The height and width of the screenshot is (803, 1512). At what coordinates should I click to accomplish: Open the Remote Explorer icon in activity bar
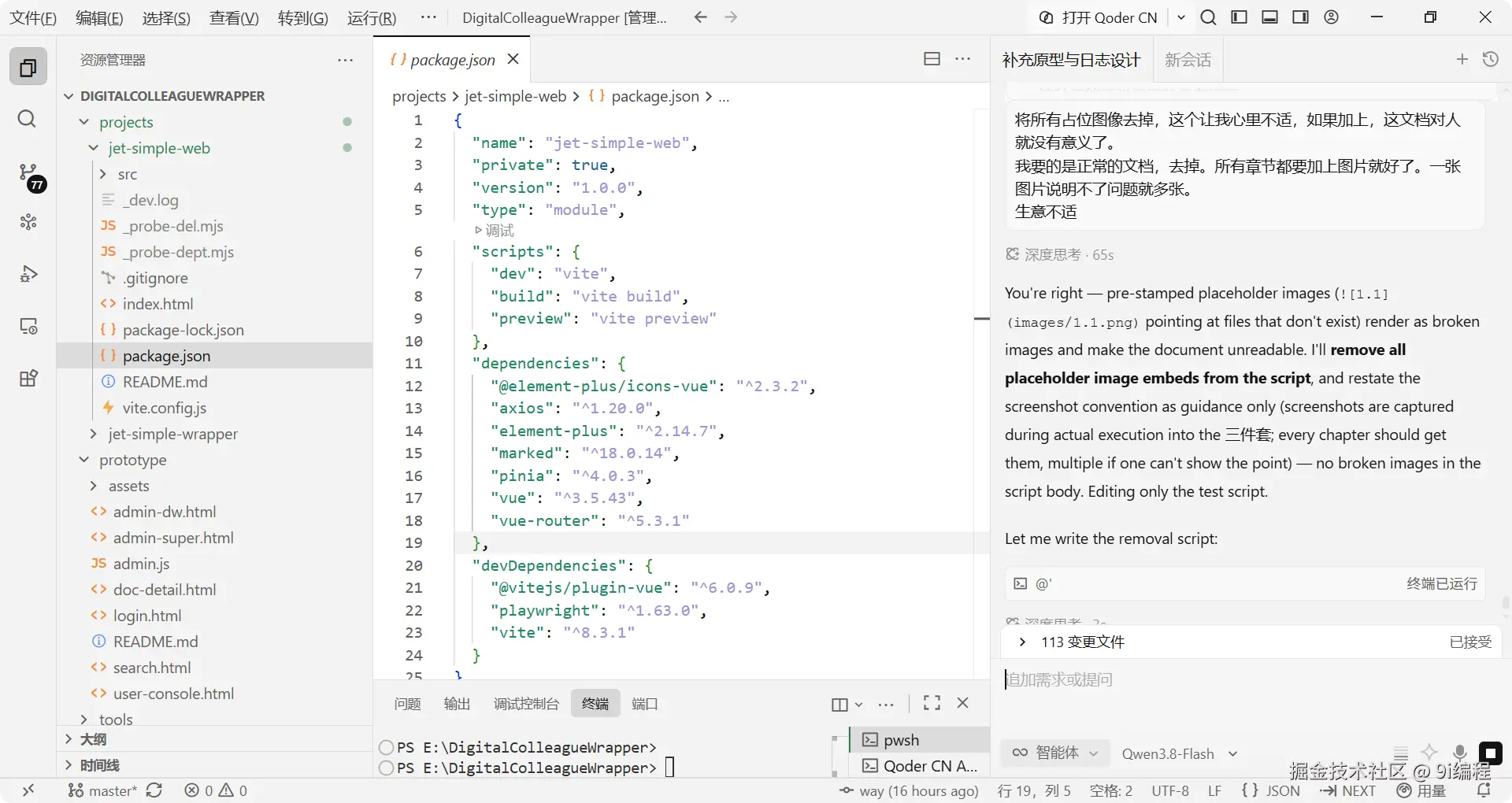tap(28, 326)
